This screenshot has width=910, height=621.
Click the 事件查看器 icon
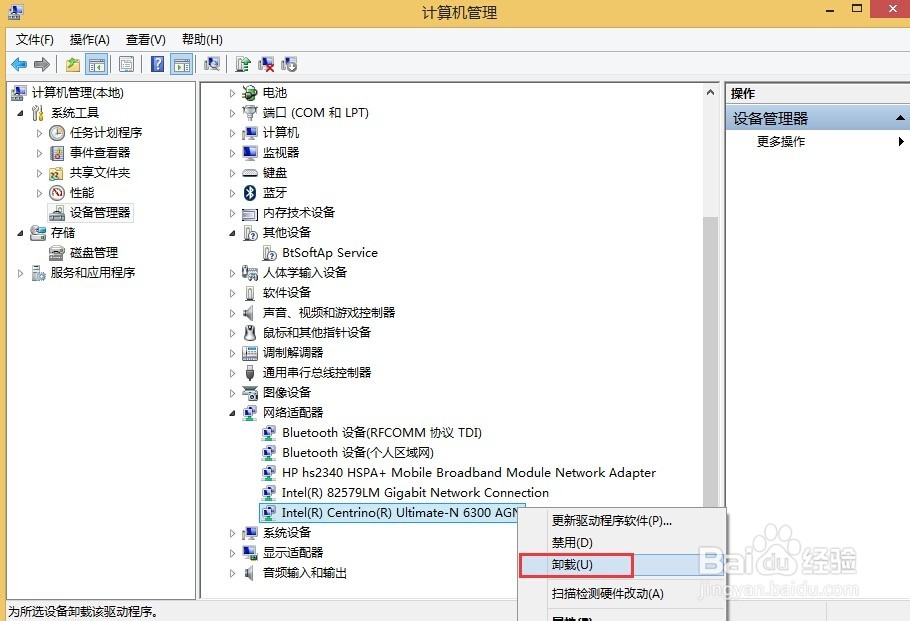(57, 153)
